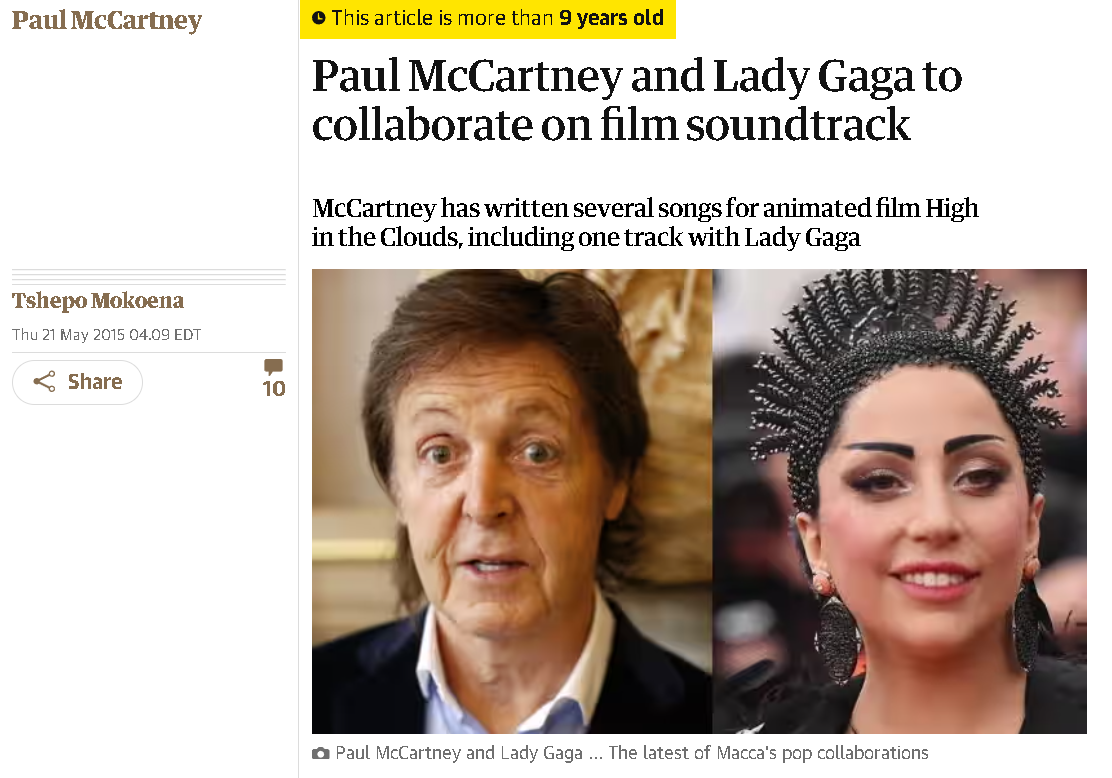Open the Paul McCartney topic link

pos(107,21)
